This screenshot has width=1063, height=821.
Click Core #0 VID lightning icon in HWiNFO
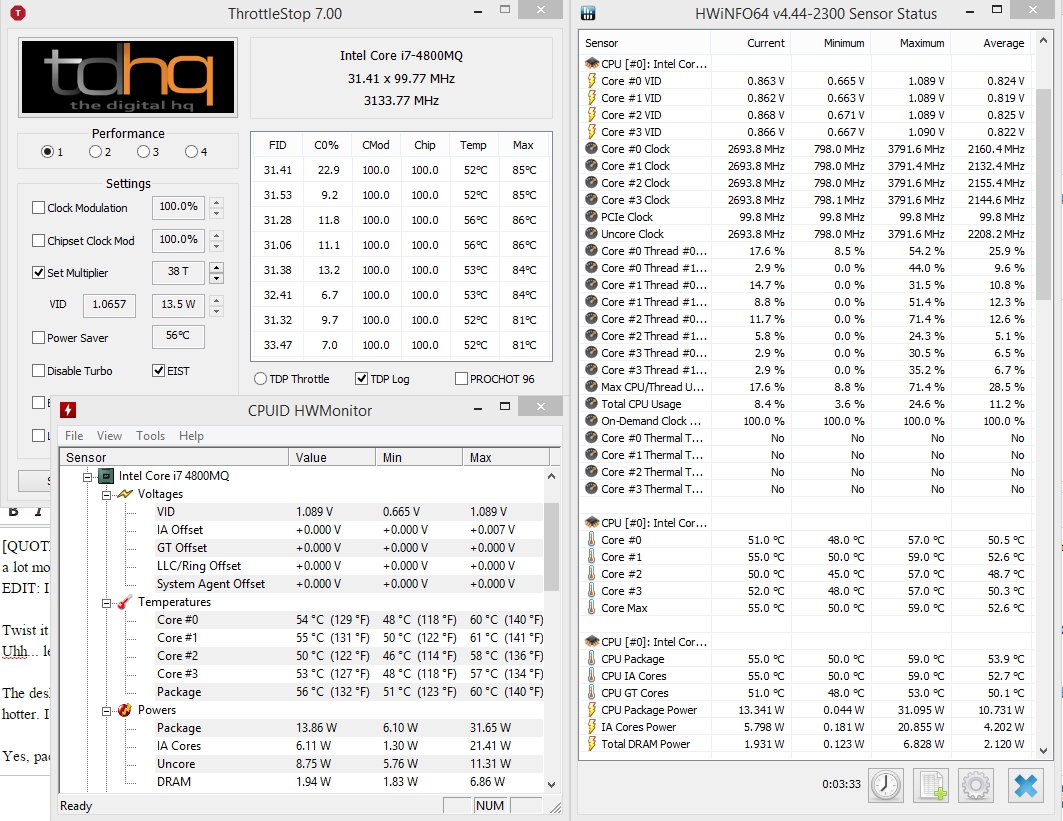coord(591,81)
